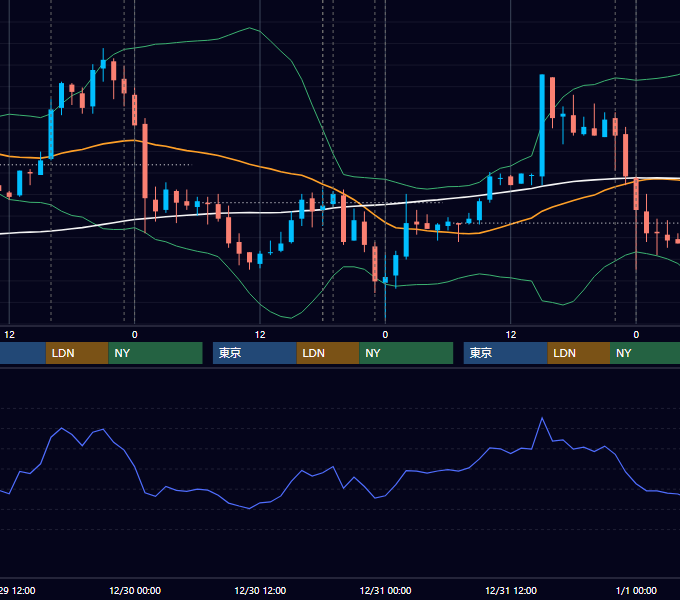
Task: Click hour label 0 above 1/1 00:00
Action: tap(636, 335)
